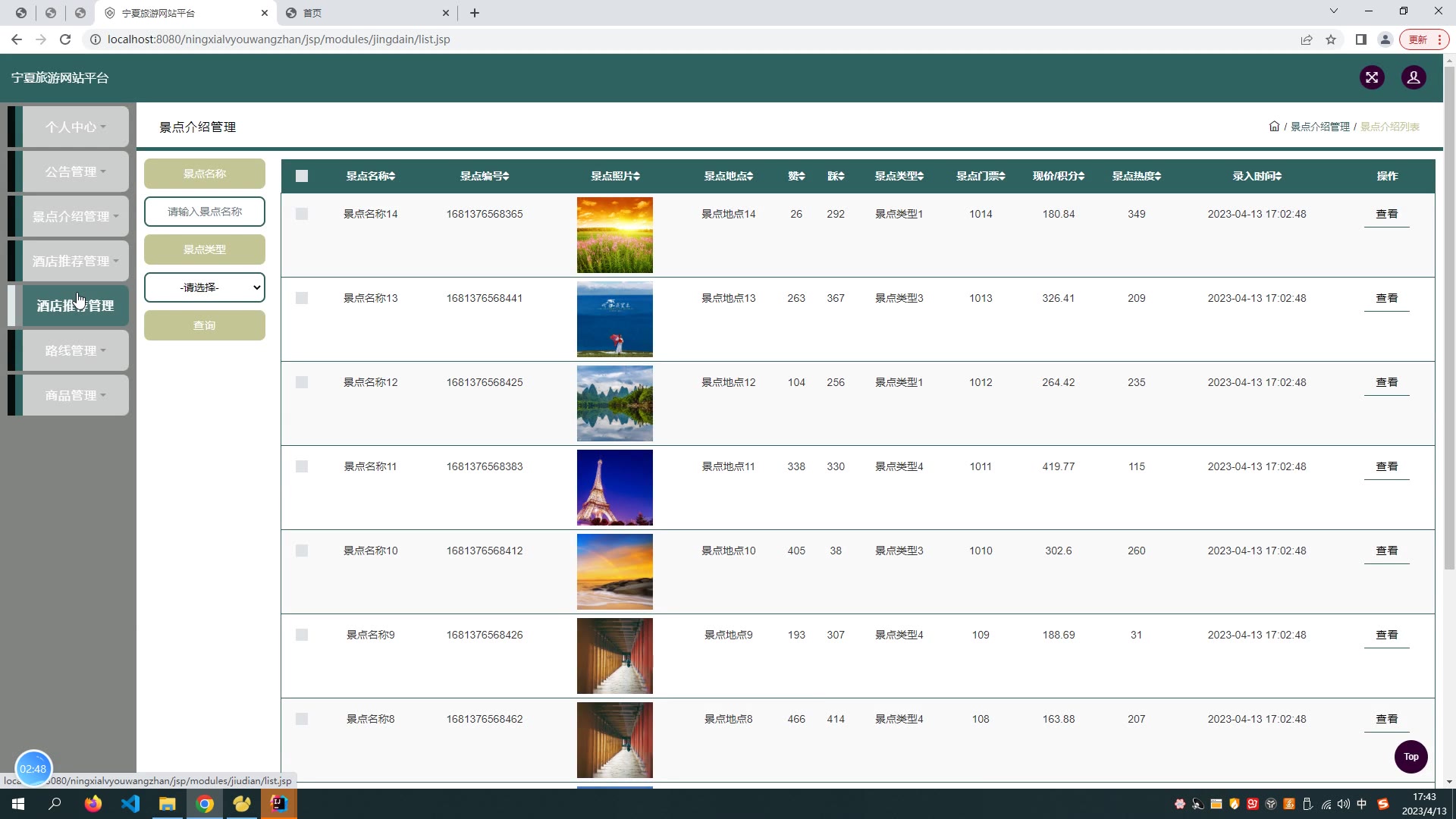Click the fullscreen toggle icon in header
Screen dimensions: 1456x819
[x=1371, y=77]
